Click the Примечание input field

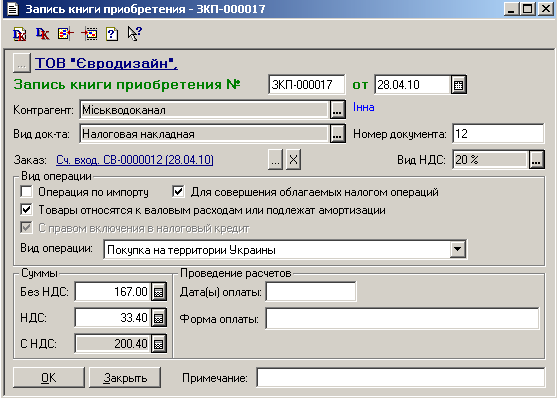click(x=401, y=377)
